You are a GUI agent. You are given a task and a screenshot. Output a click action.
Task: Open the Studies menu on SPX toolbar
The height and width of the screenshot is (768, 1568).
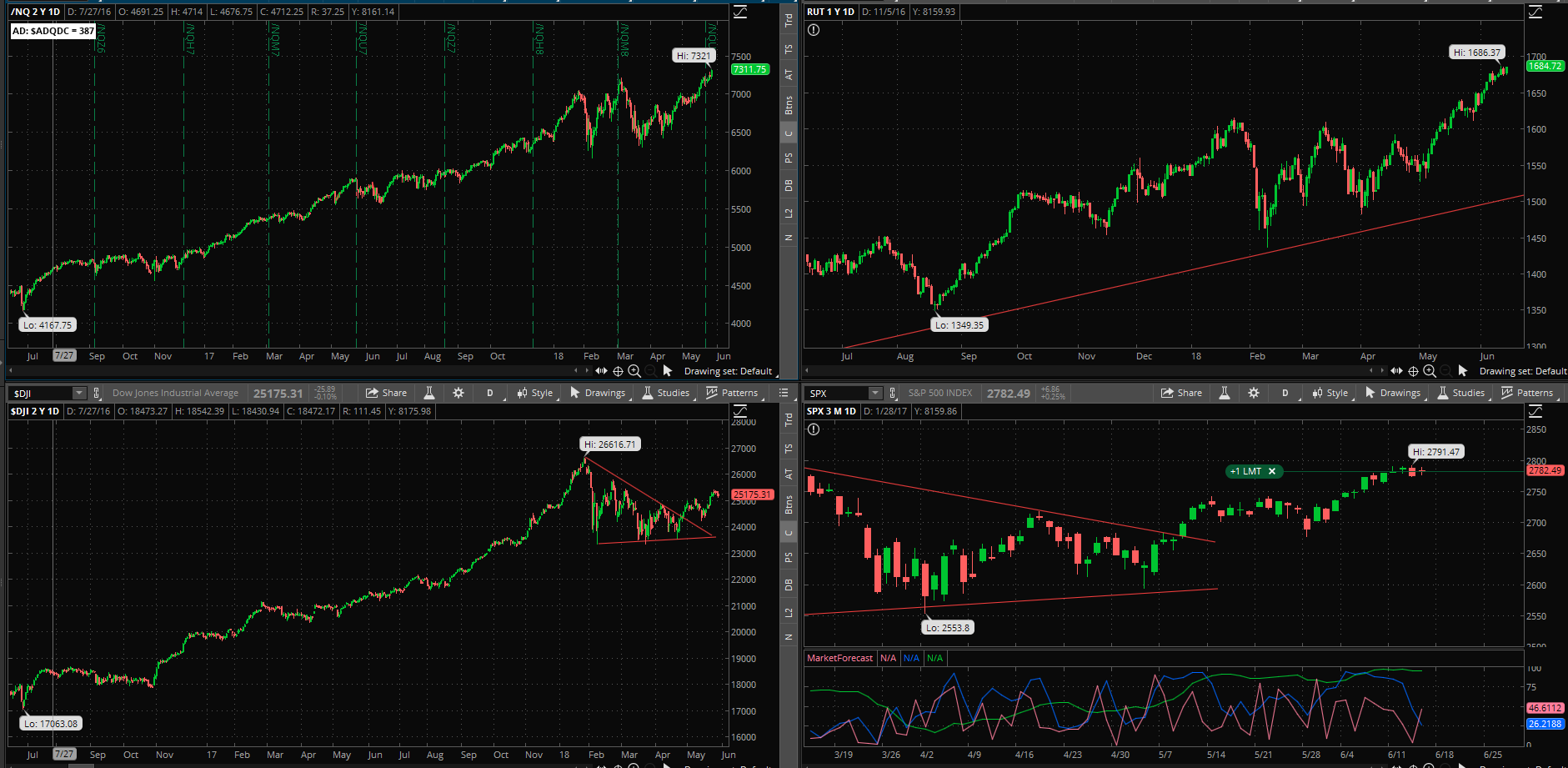pyautogui.click(x=1461, y=393)
